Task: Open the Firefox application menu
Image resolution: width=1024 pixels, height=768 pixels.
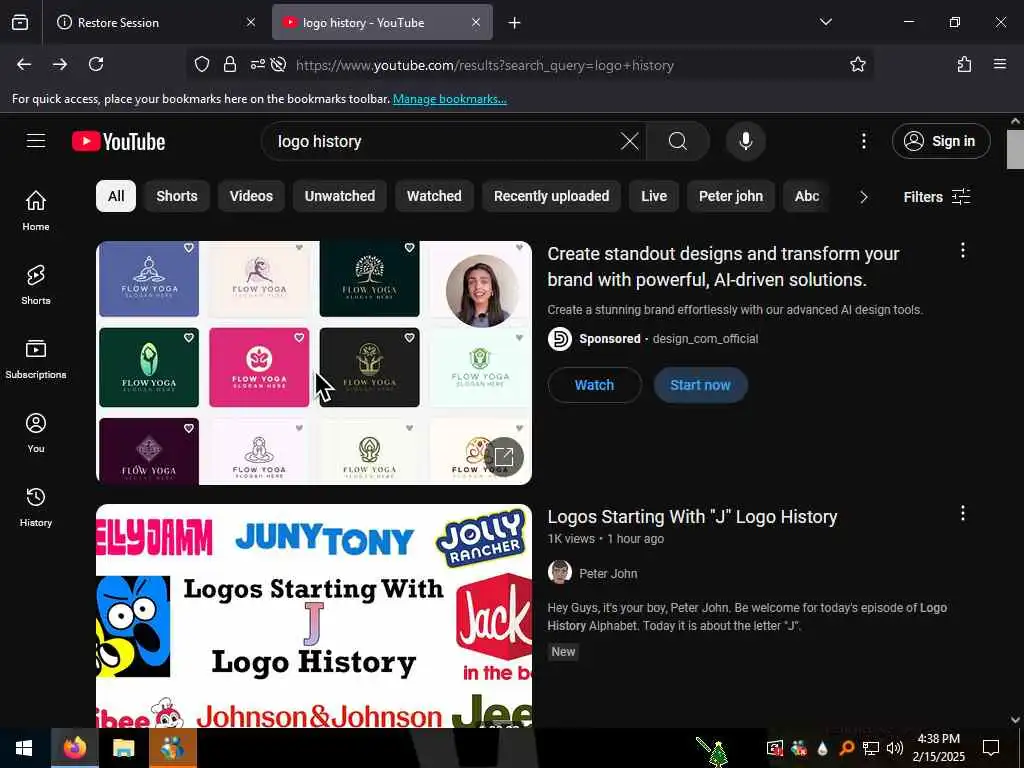Action: coord(1000,64)
